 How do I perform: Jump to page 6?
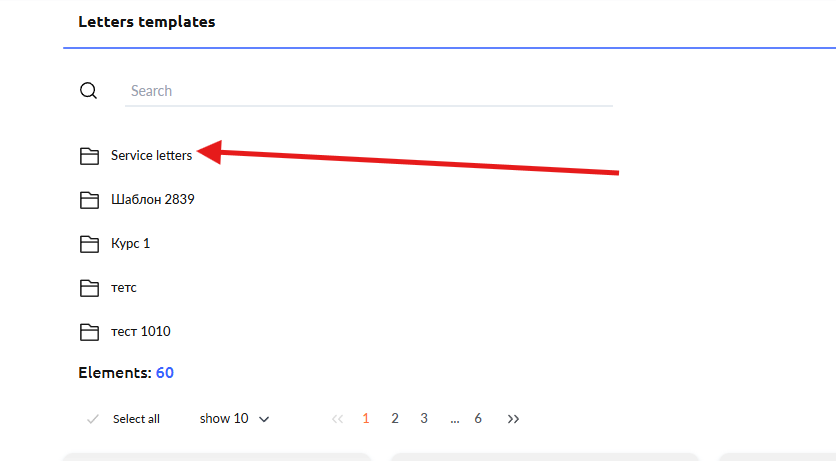click(478, 419)
